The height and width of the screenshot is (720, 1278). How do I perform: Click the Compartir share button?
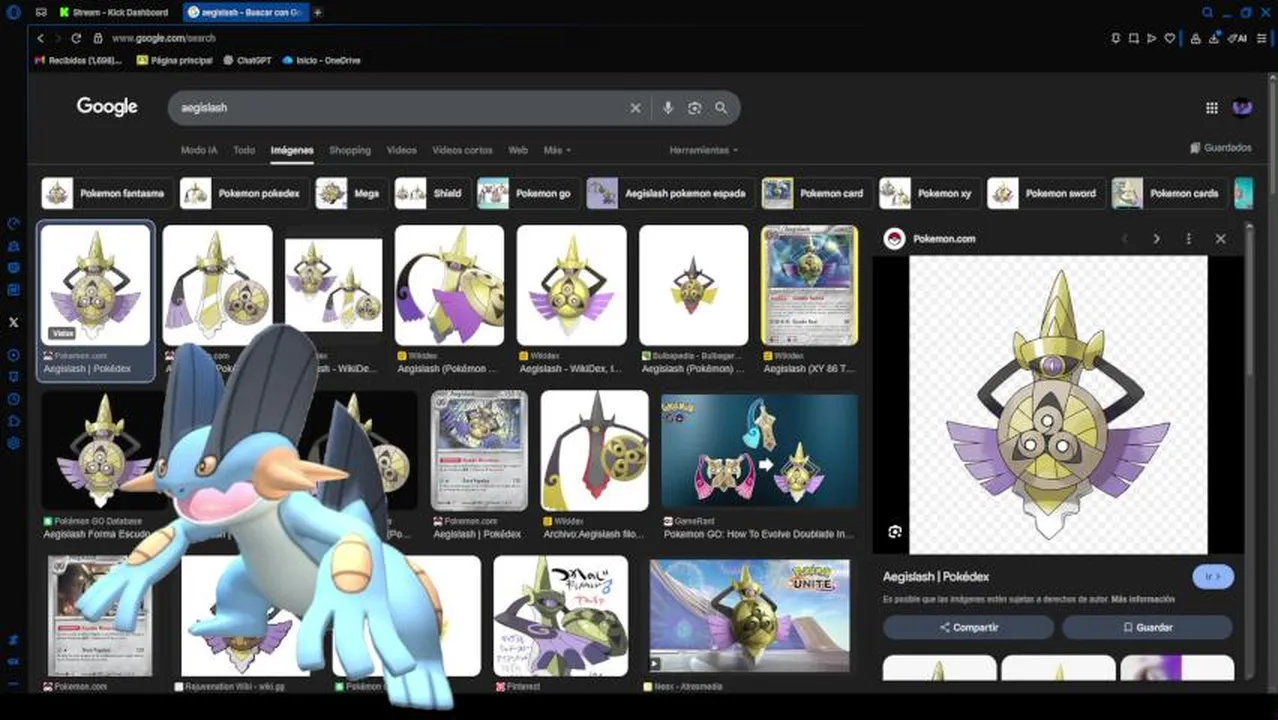coord(968,627)
